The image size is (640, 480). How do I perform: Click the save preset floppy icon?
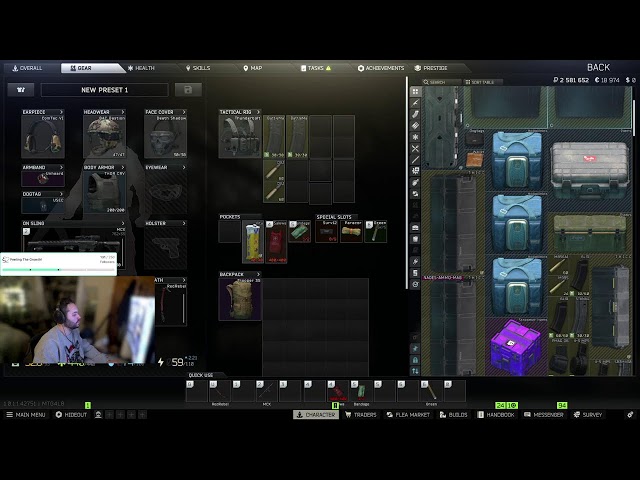[x=188, y=90]
